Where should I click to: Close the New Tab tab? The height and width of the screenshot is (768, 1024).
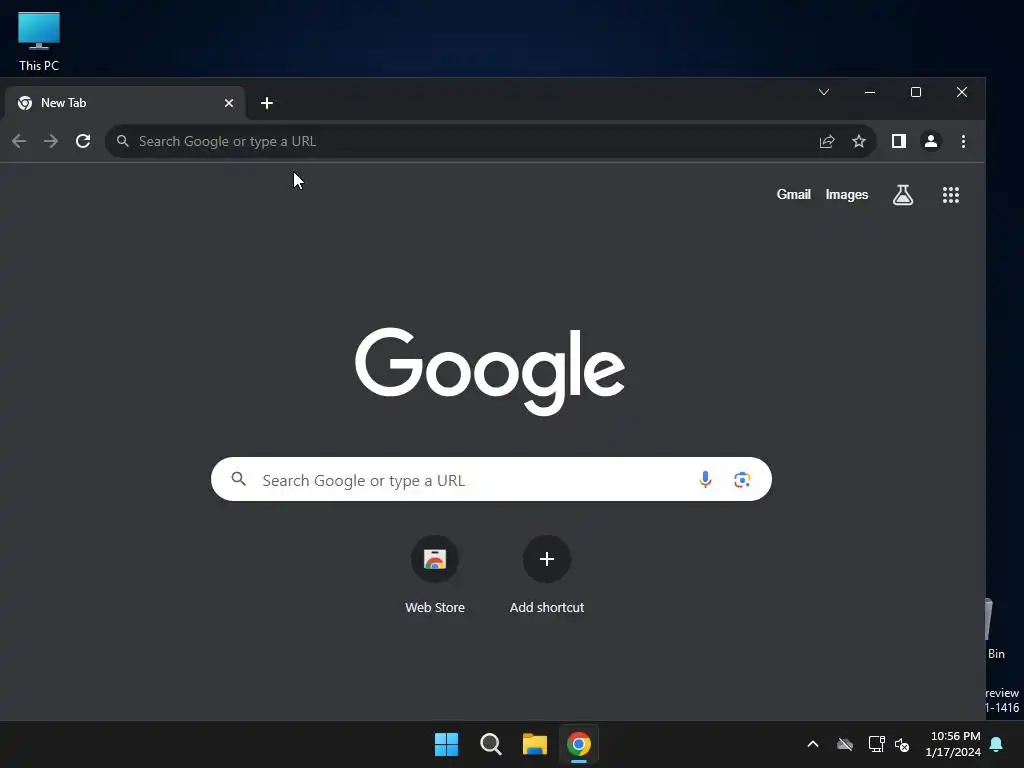[229, 103]
